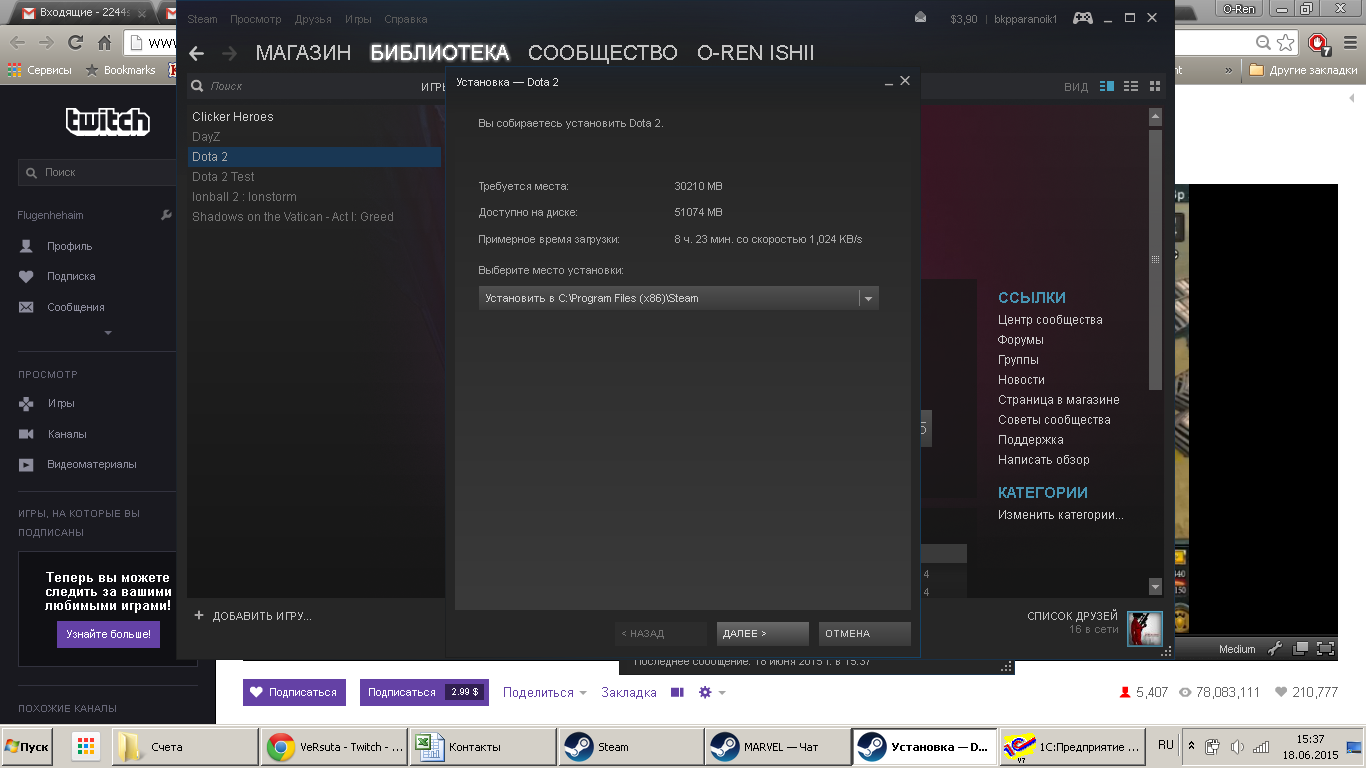1366x768 pixels.
Task: Launch Big Picture mode gamepad icon
Action: tap(1082, 18)
